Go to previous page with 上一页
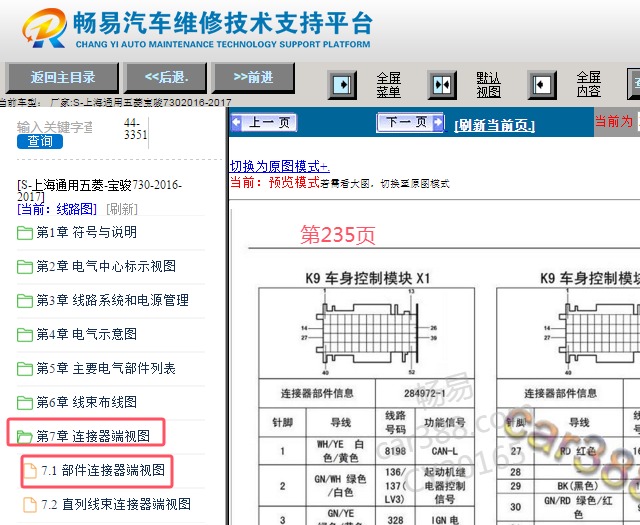 [x=264, y=122]
